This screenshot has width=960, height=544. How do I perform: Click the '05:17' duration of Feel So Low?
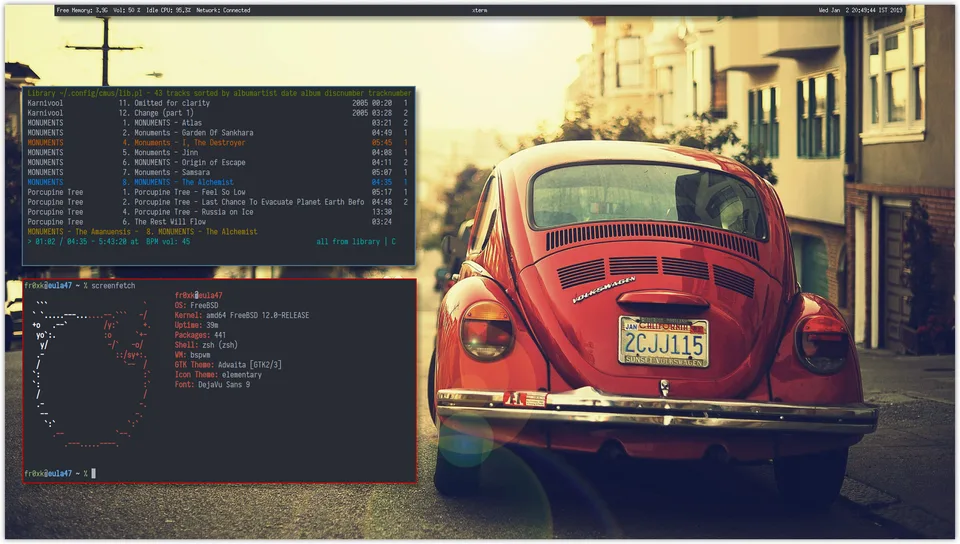click(x=381, y=192)
